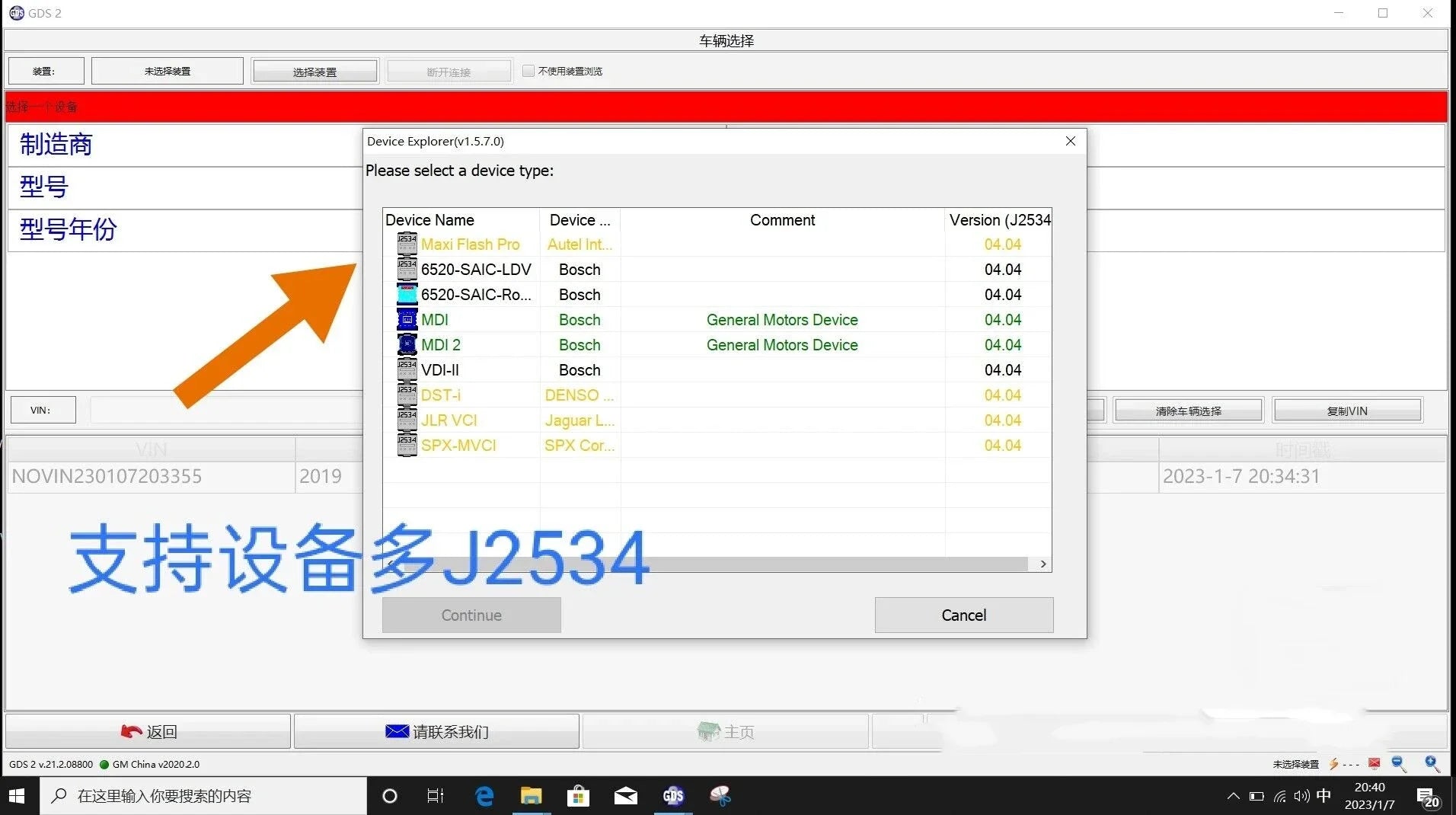Image resolution: width=1456 pixels, height=815 pixels.
Task: Click the red envelope status bar icon
Action: 1375,763
